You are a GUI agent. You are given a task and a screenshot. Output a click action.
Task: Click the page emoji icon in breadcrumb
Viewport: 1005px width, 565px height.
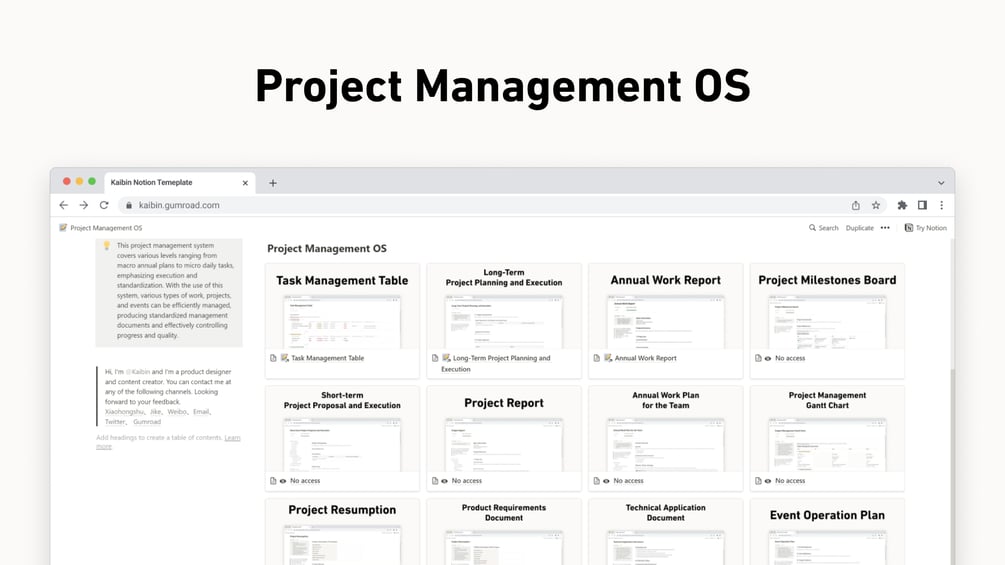[63, 227]
